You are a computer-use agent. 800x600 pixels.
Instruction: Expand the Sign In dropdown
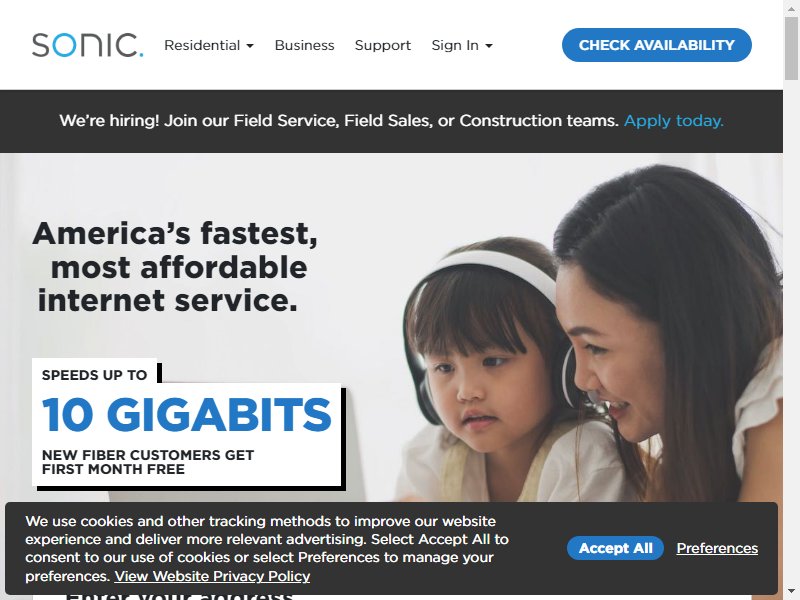tap(462, 45)
